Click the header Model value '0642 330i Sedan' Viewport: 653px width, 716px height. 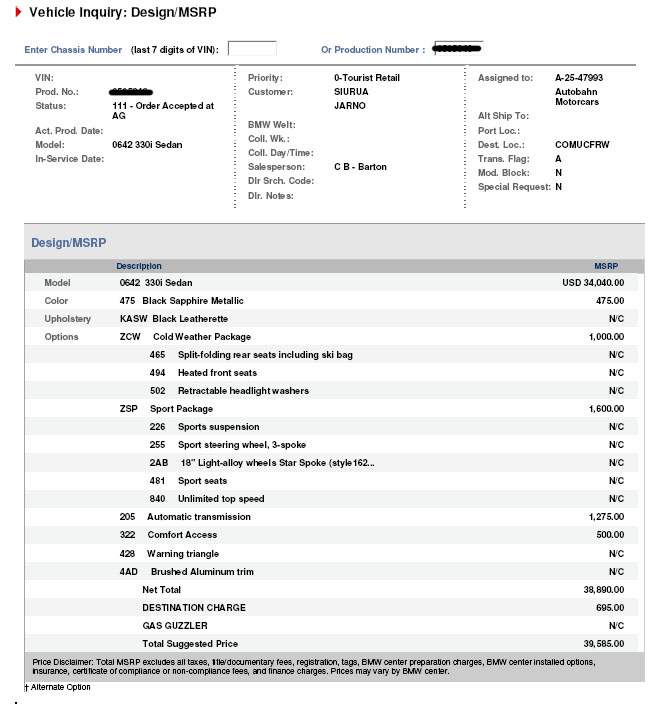click(x=147, y=145)
